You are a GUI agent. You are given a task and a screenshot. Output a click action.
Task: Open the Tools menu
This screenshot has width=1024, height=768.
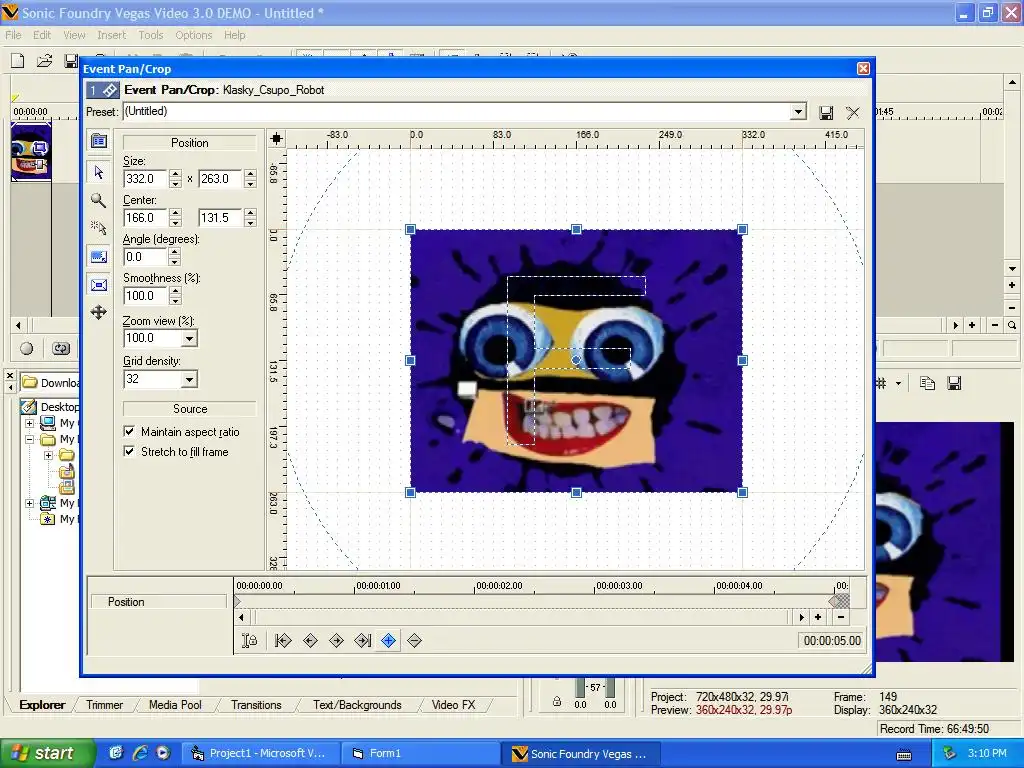(150, 35)
